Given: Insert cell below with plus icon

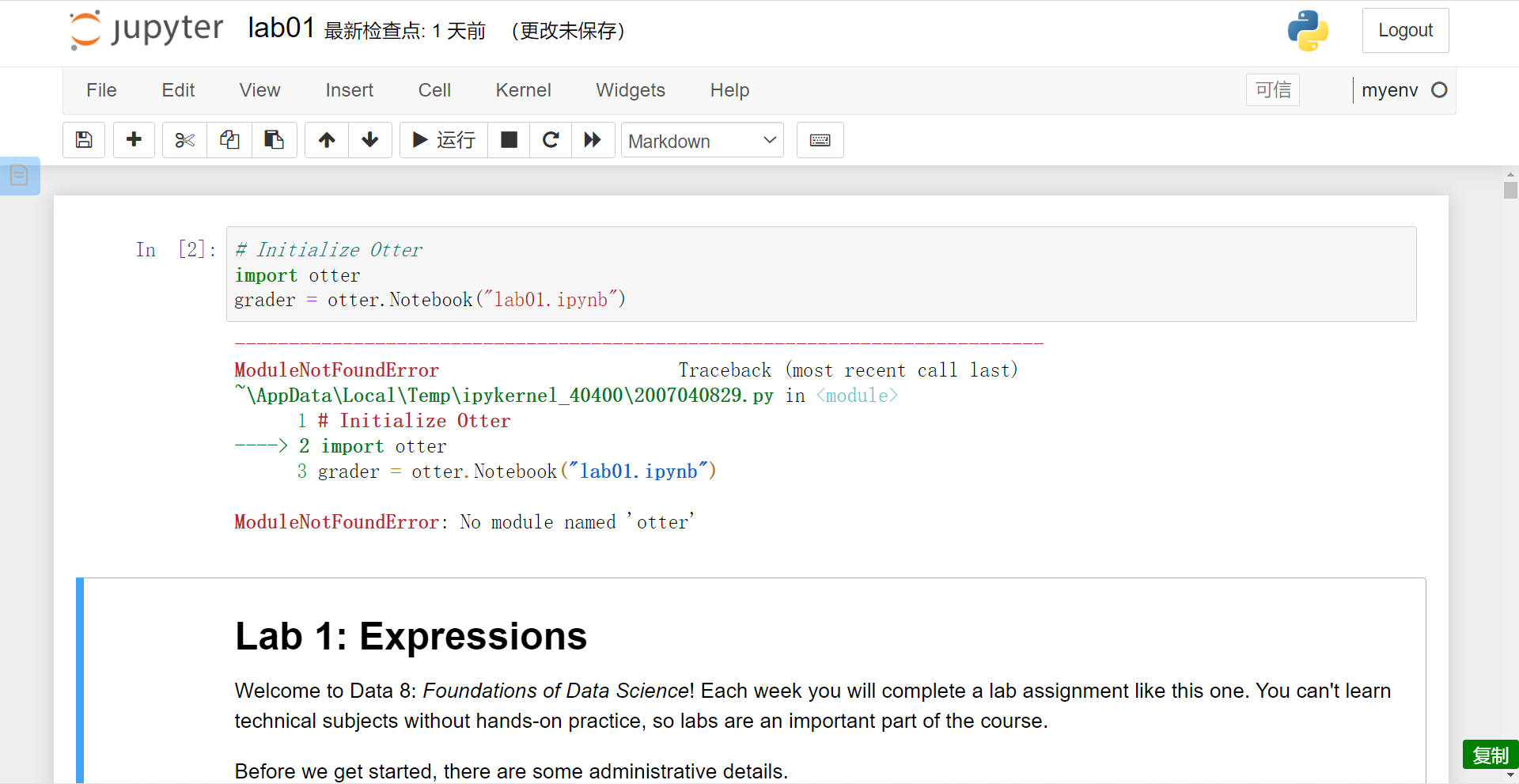Looking at the screenshot, I should [x=134, y=140].
